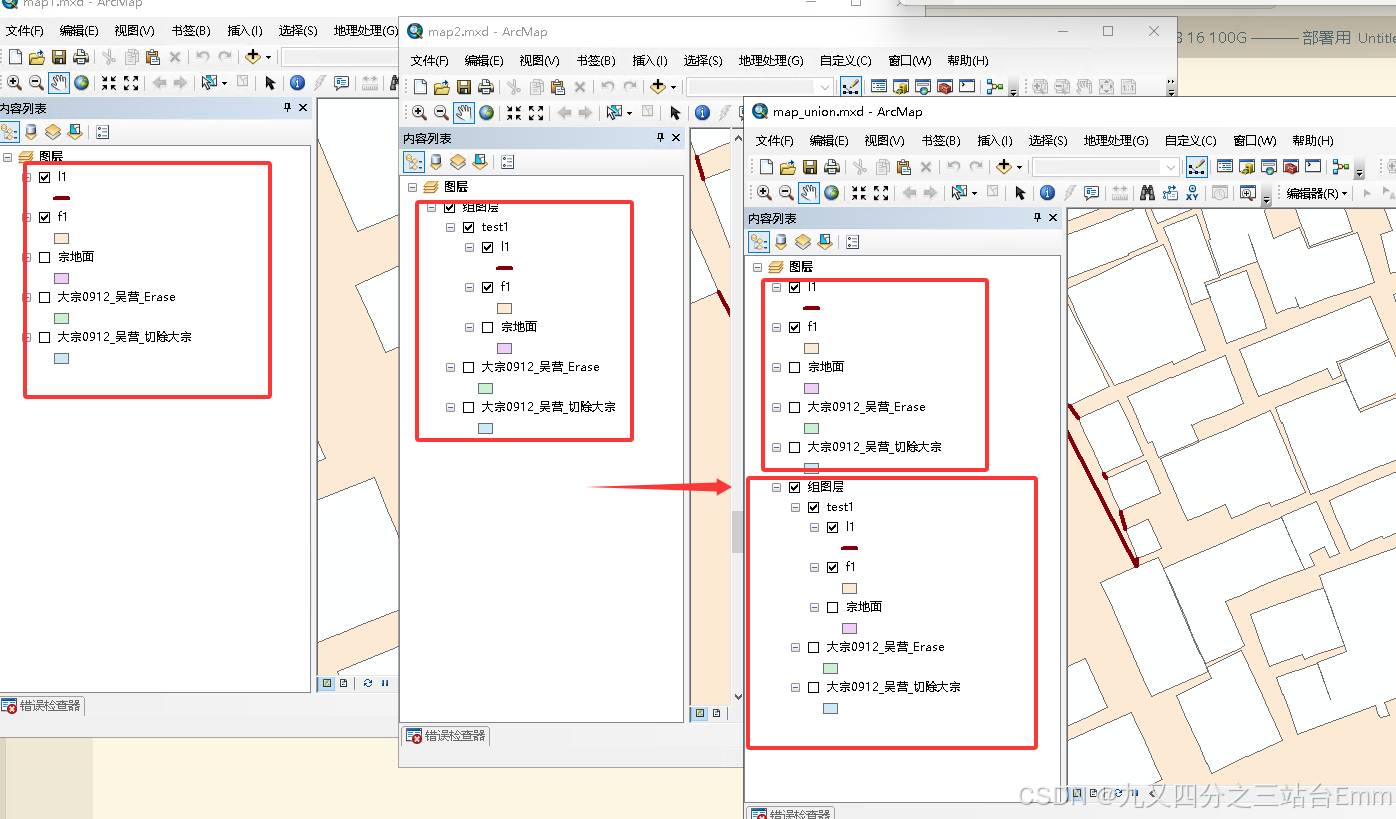The width and height of the screenshot is (1396, 819).
Task: Uncheck the 组图层 group layer in map_union
Action: (795, 487)
